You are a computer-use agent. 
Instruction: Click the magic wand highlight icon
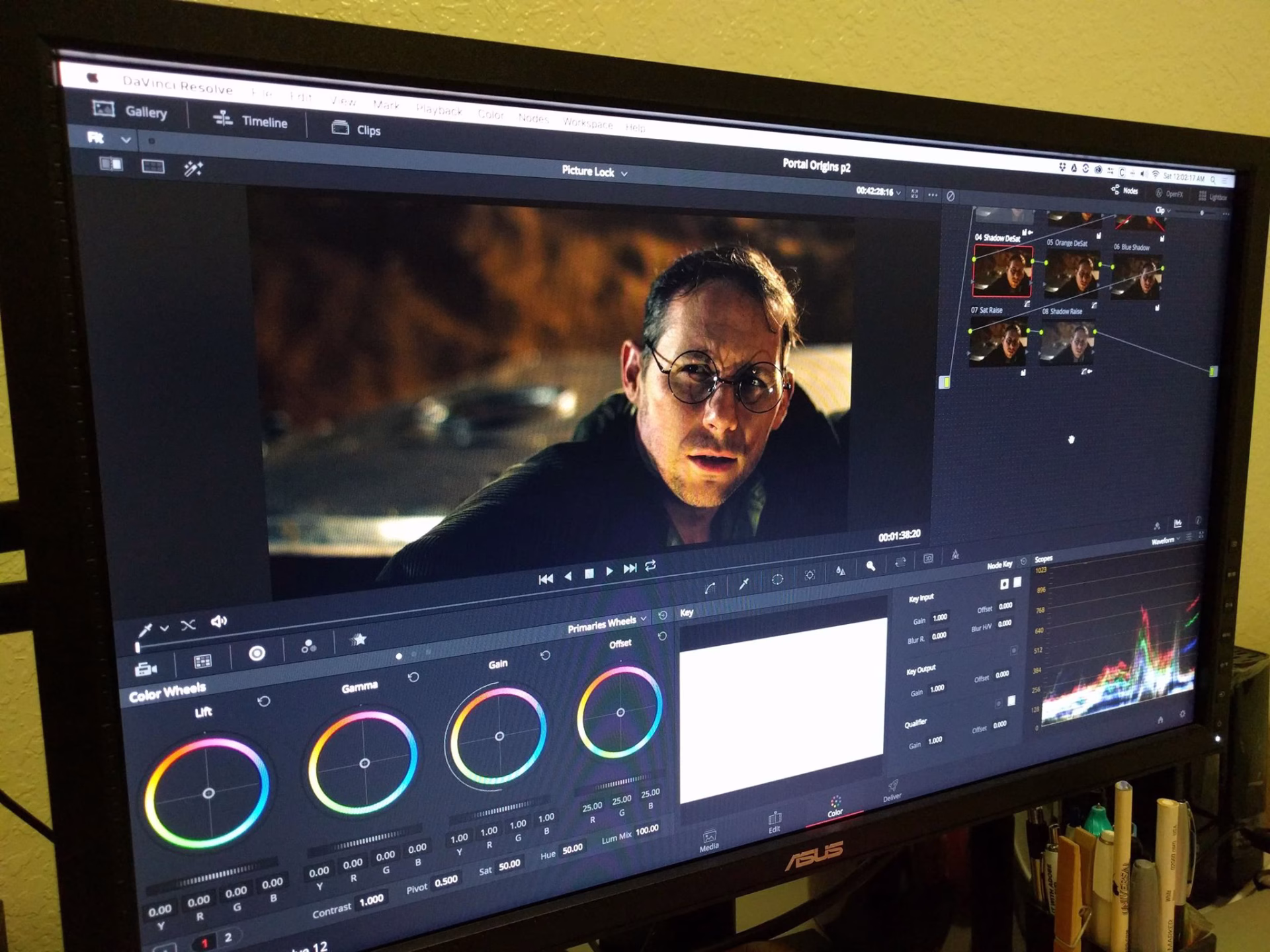point(192,169)
